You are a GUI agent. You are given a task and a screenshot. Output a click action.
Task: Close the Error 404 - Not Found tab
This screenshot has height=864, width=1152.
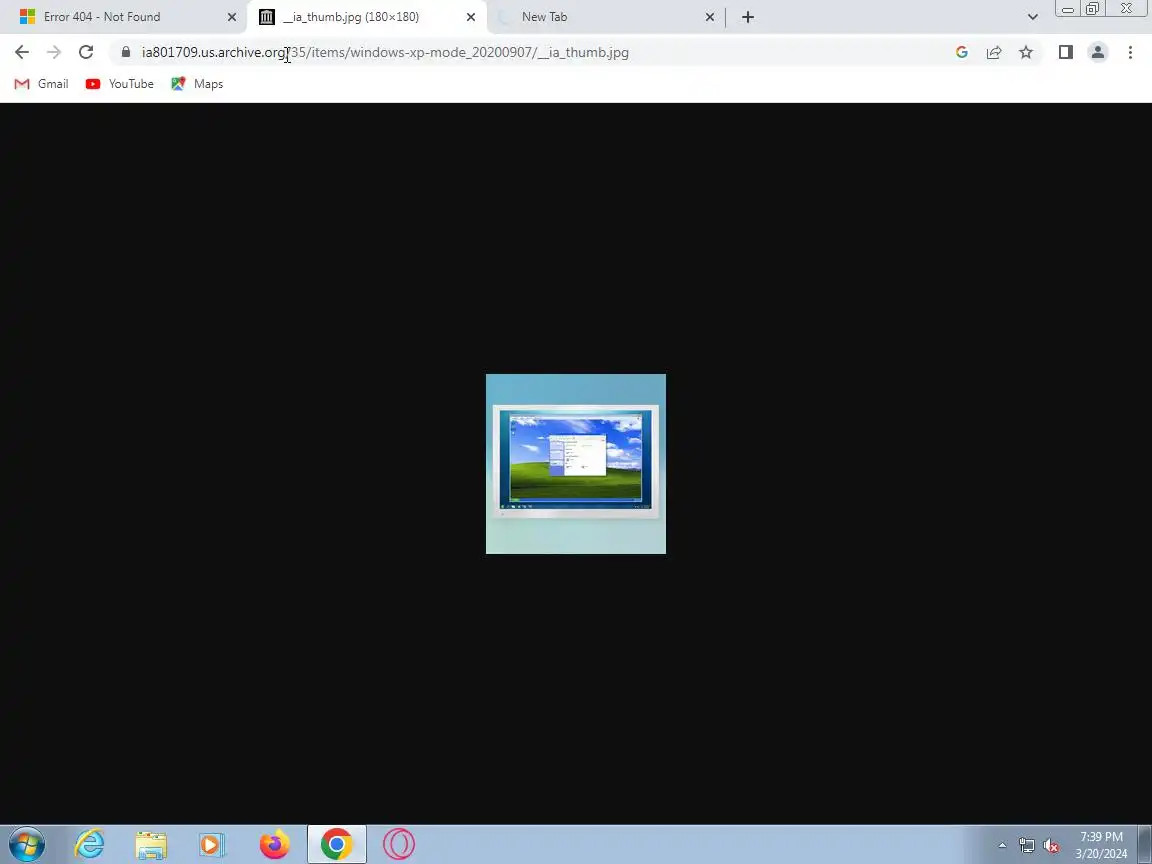tap(231, 17)
